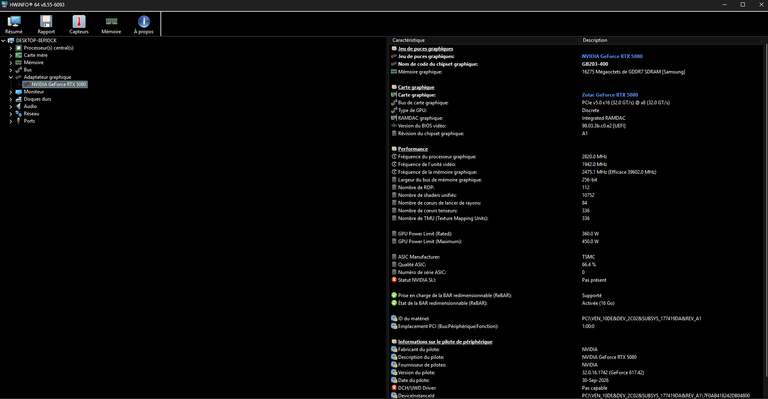Click the clock icon beside Fréquence du processeur graphique
This screenshot has height=399, width=768.
pyautogui.click(x=394, y=157)
